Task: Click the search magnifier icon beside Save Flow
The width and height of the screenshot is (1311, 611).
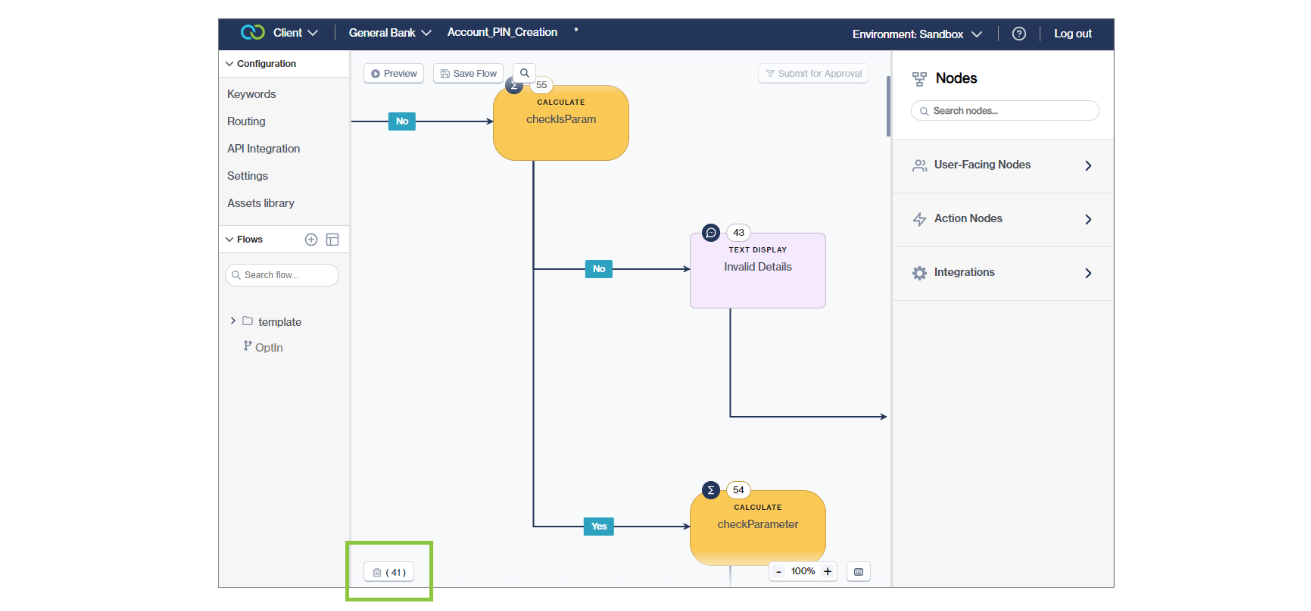Action: (524, 72)
